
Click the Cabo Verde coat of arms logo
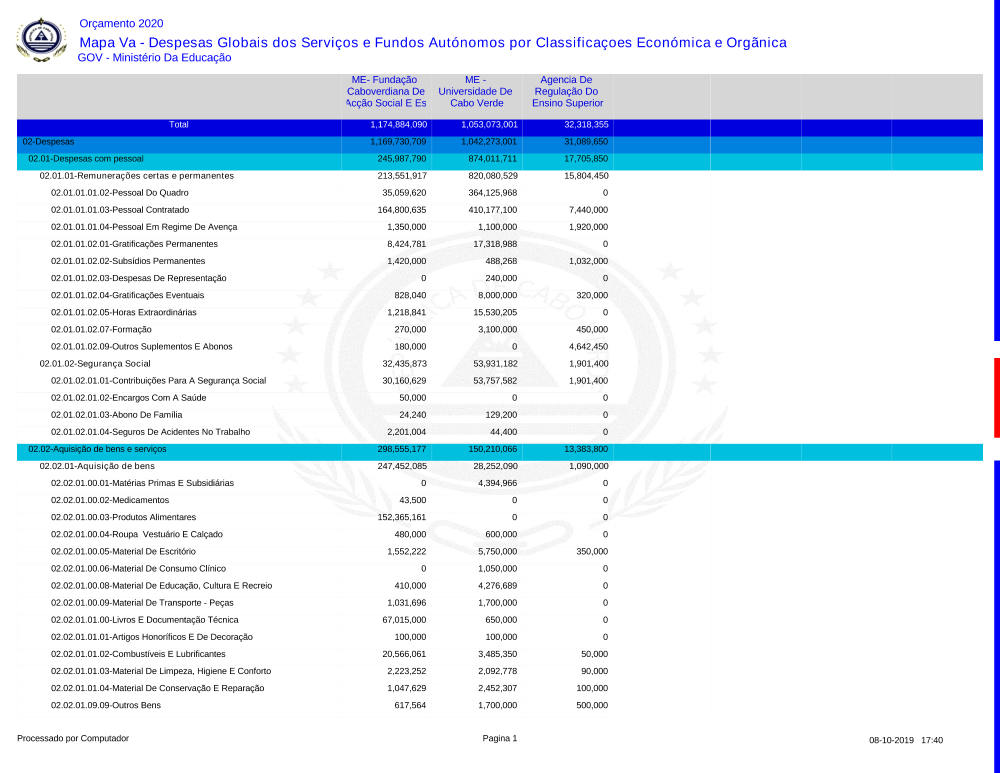[41, 39]
